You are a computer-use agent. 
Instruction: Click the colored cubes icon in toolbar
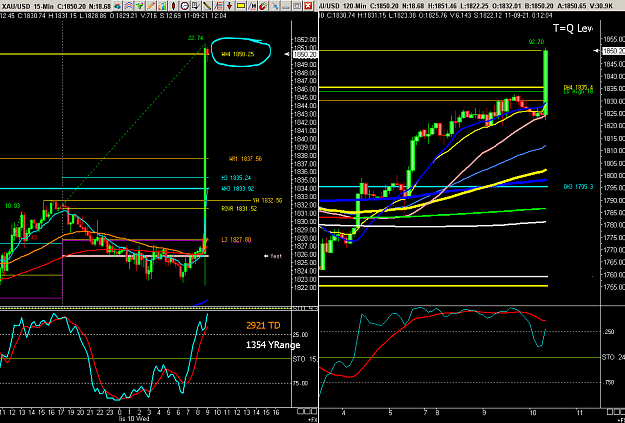pyautogui.click(x=117, y=6)
